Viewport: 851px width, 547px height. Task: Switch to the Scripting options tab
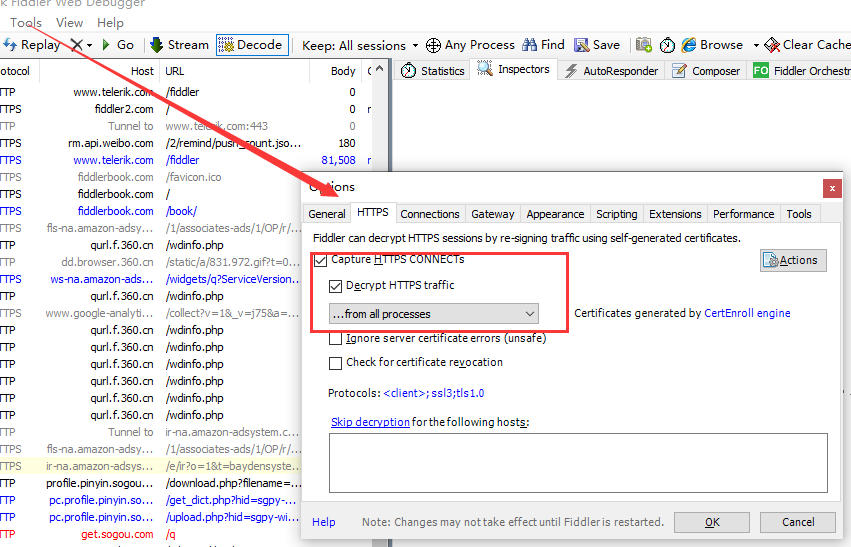(617, 214)
